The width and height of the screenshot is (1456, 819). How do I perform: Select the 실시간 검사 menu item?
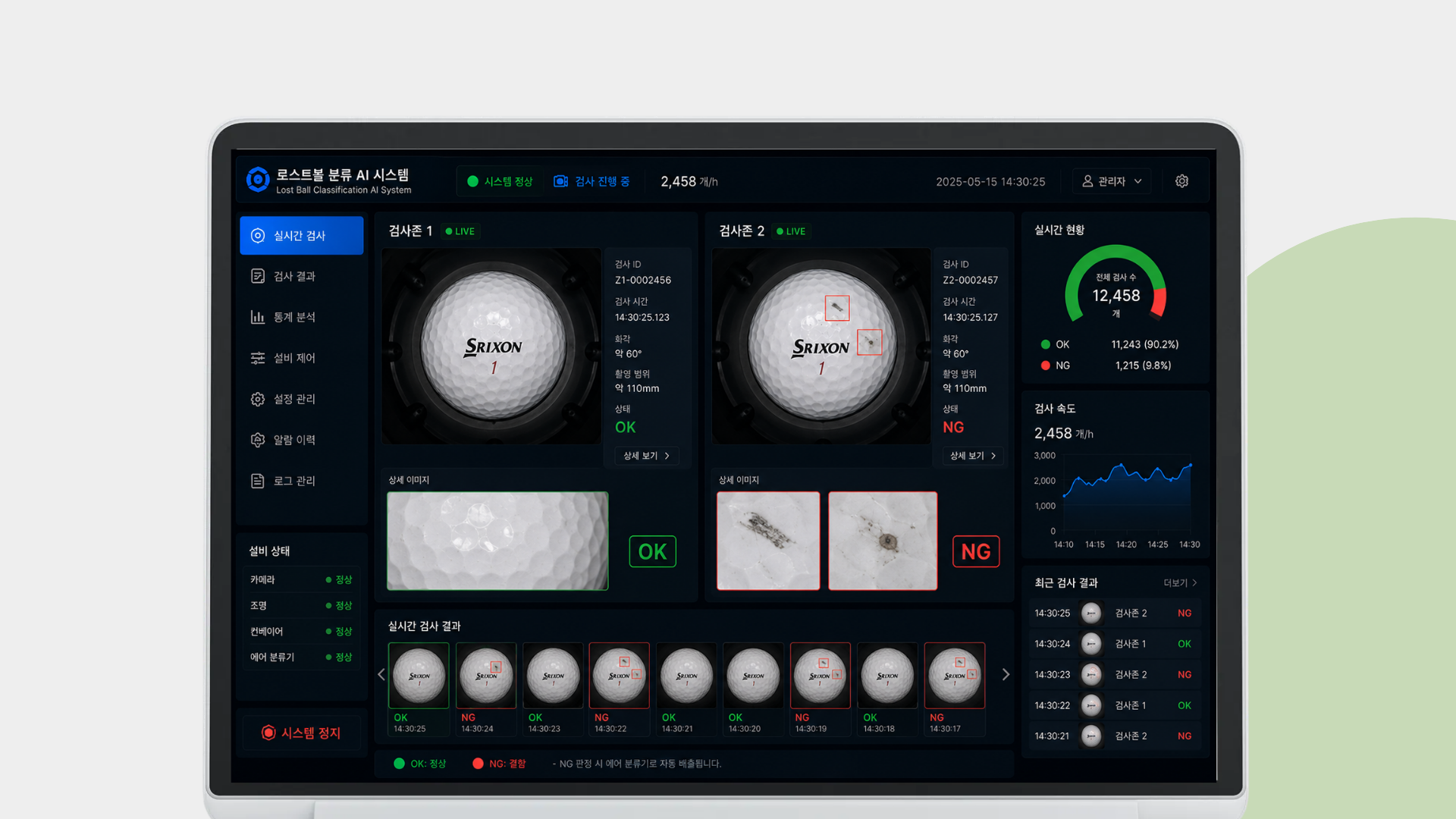click(302, 236)
